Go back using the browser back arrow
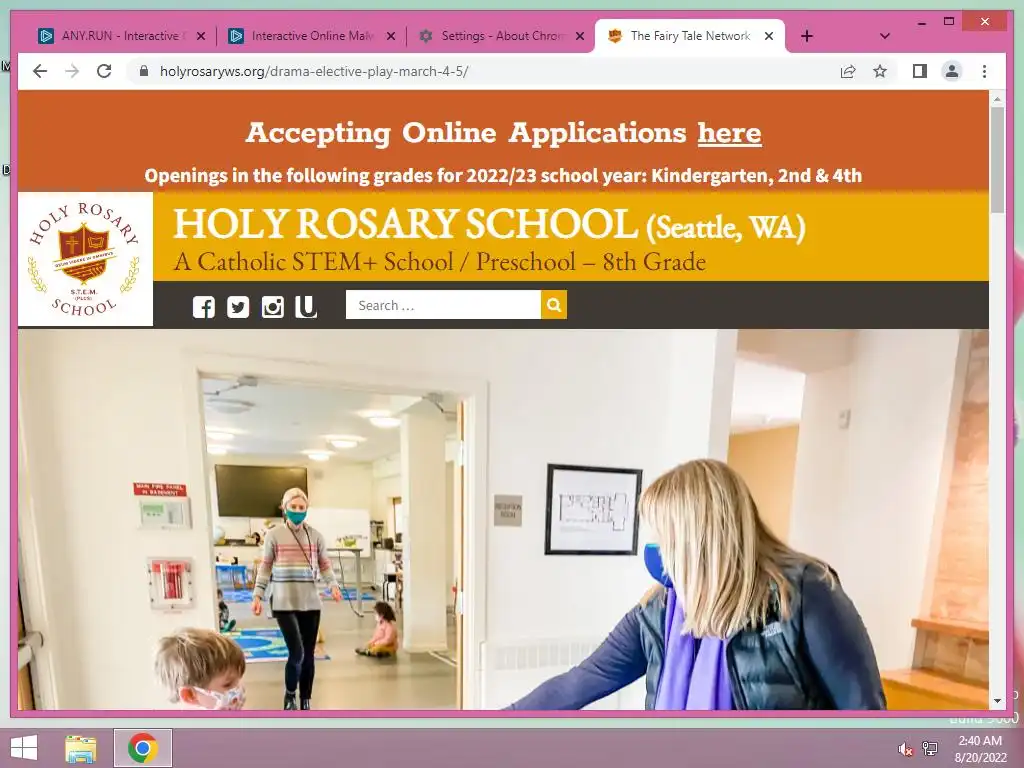Screen dimensions: 1024x768 click(40, 71)
